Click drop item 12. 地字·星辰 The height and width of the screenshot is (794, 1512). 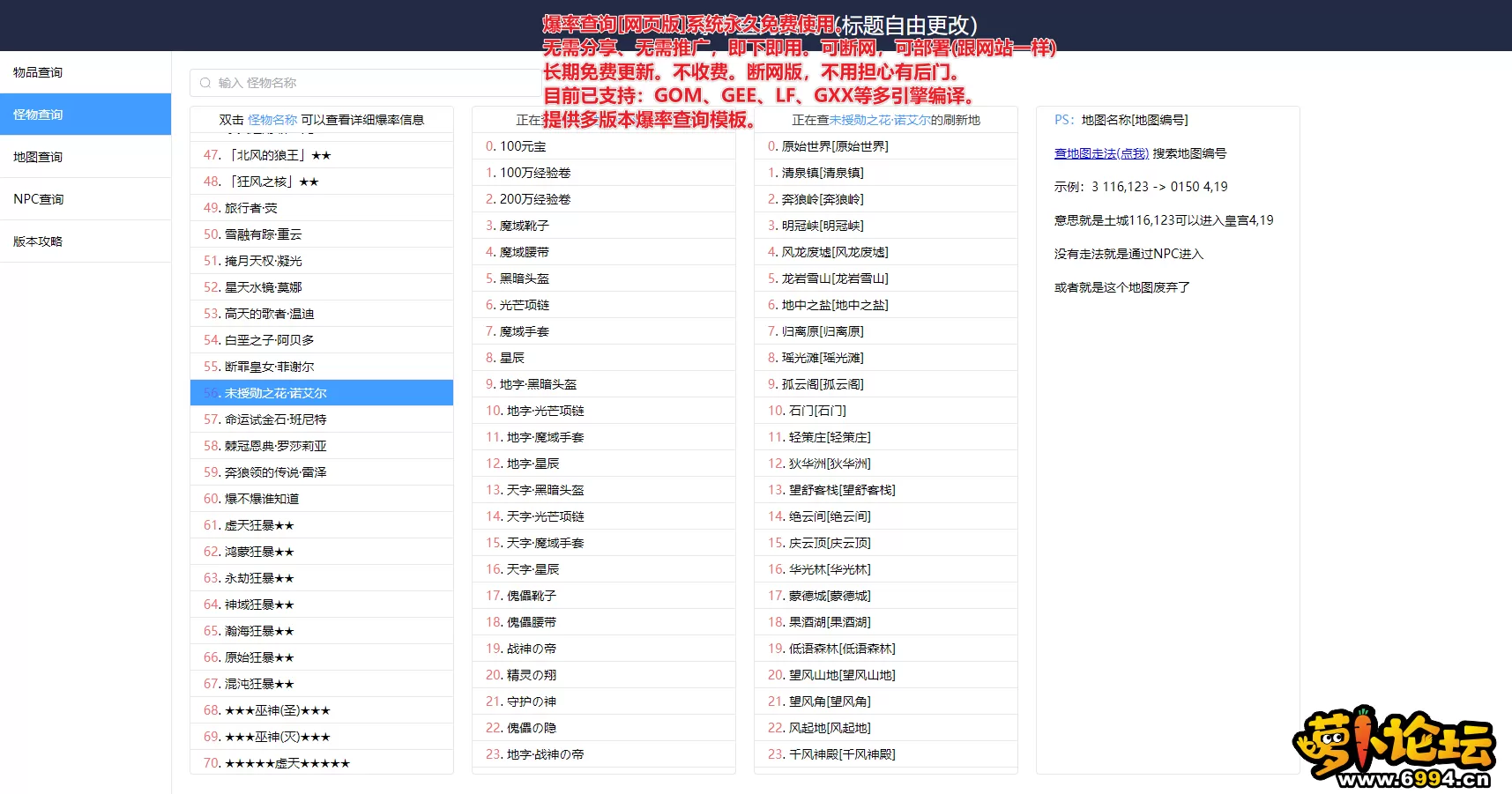click(x=604, y=464)
